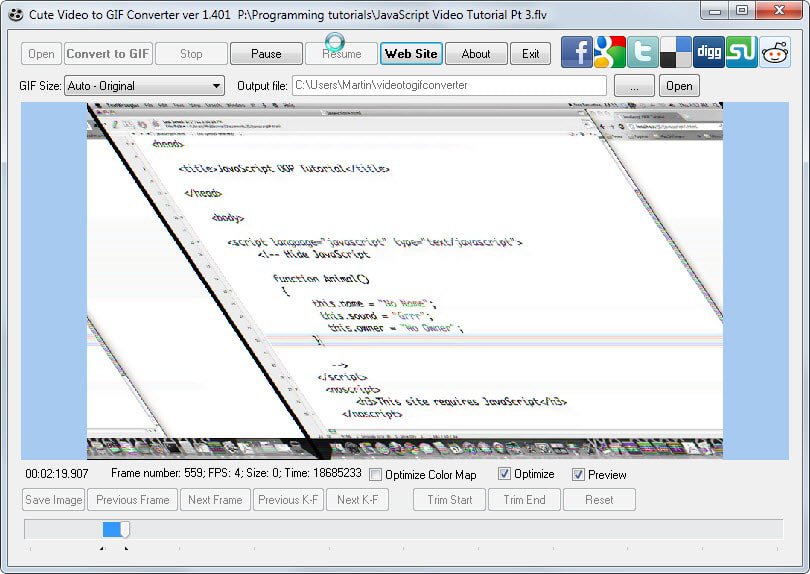
Task: Disable the Preview checkbox
Action: click(x=578, y=474)
